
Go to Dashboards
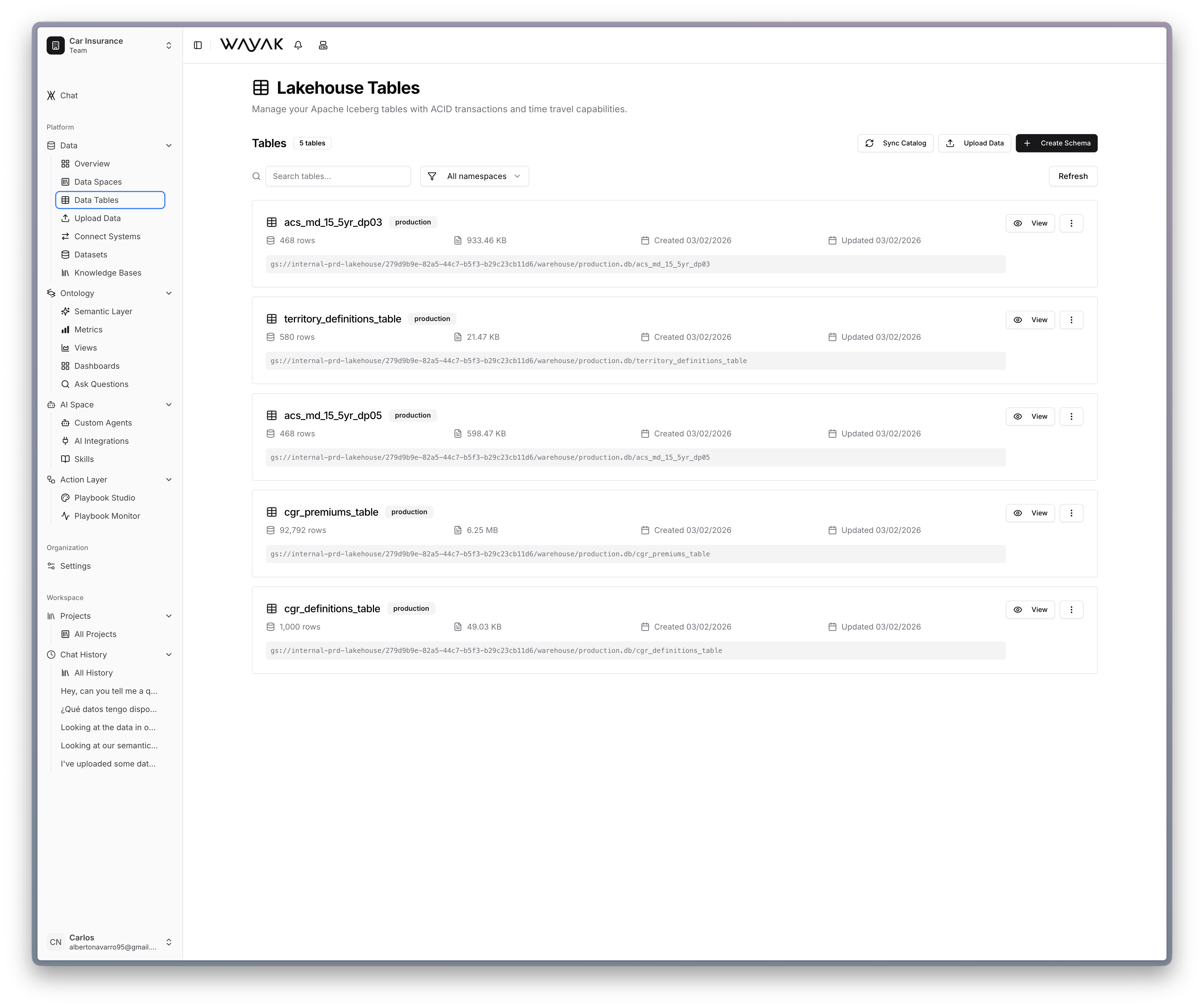110,366
